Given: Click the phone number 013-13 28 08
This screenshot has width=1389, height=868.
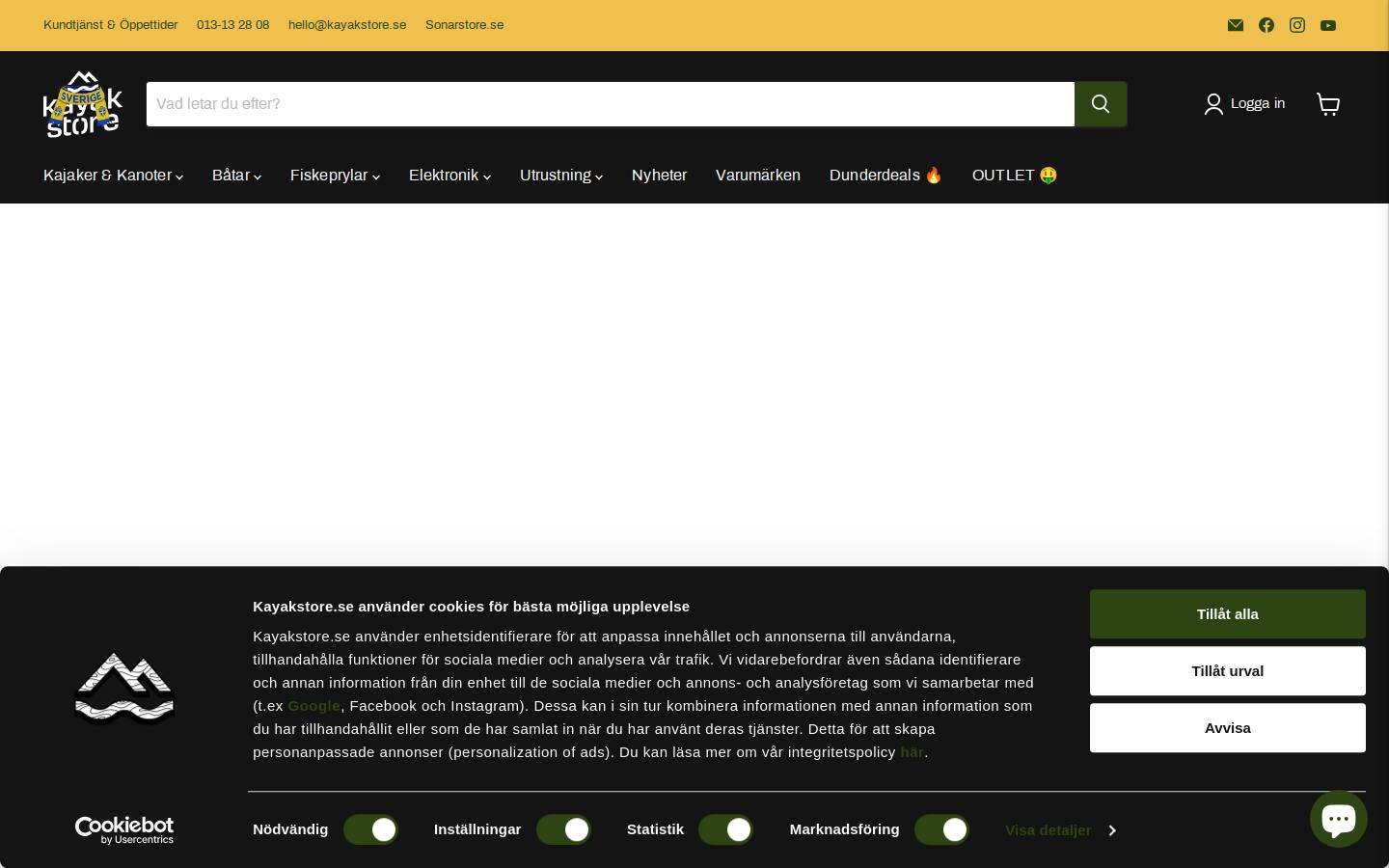Looking at the screenshot, I should click(232, 25).
